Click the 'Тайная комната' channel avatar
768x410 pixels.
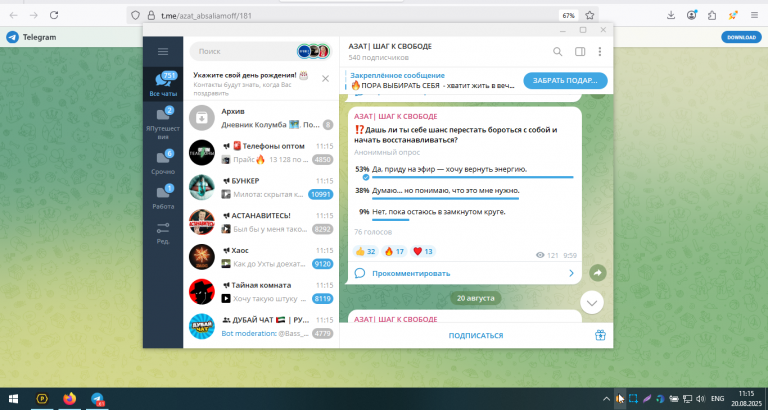(202, 292)
